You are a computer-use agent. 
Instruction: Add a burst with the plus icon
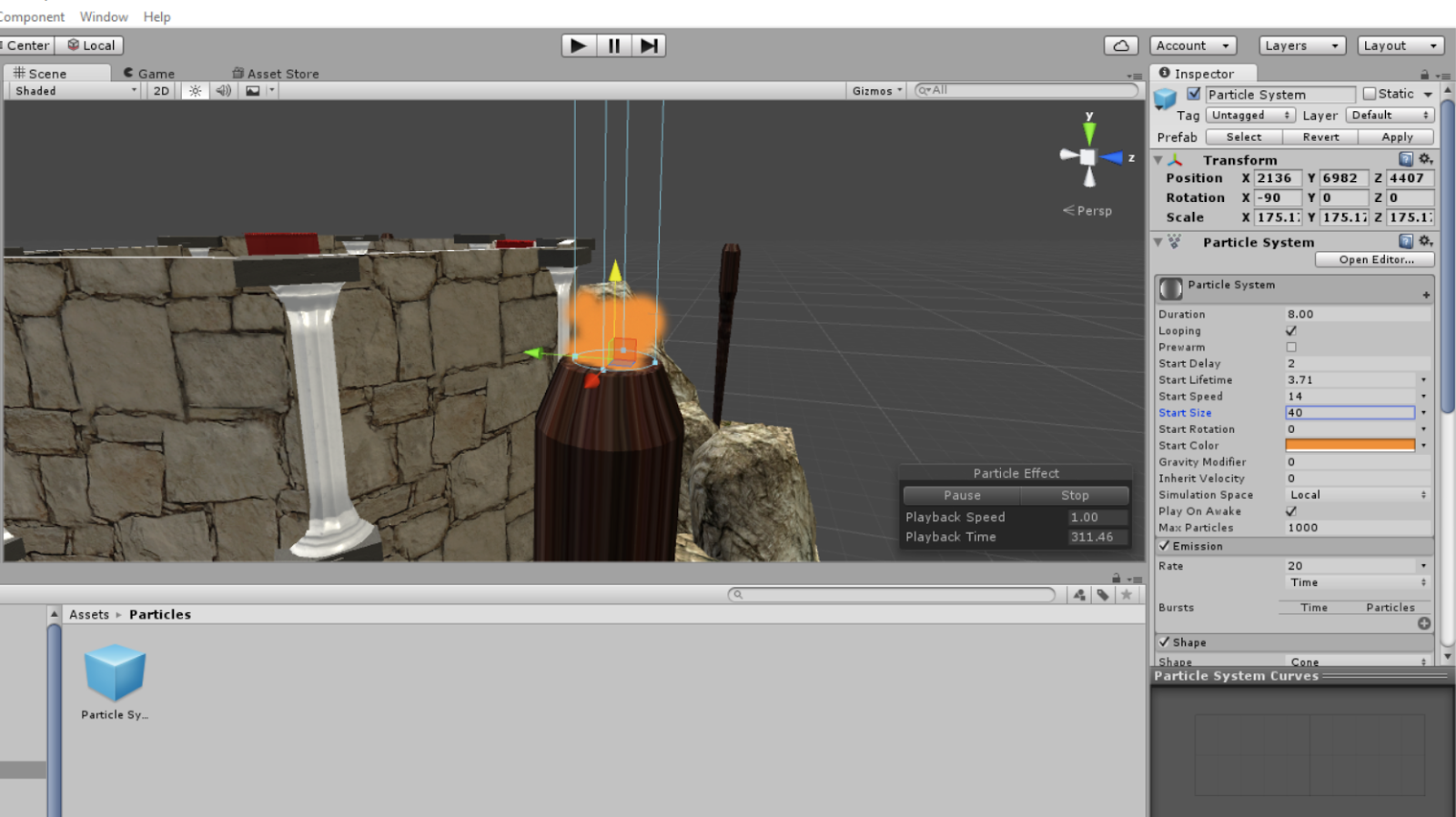[1424, 623]
